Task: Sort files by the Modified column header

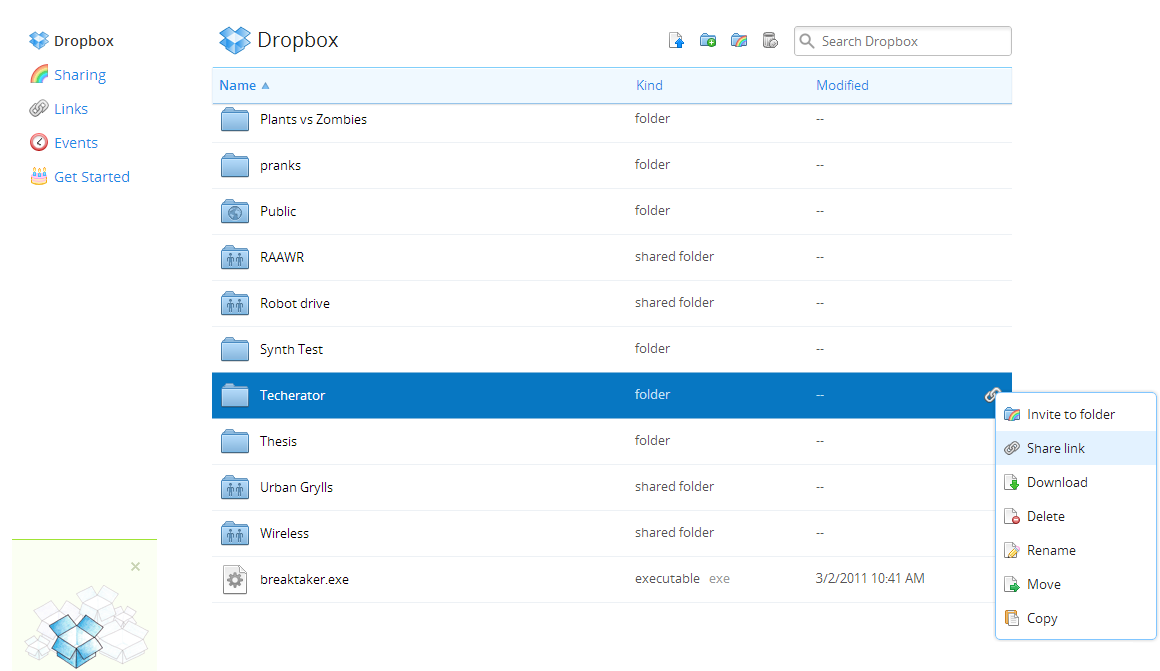Action: pos(843,85)
